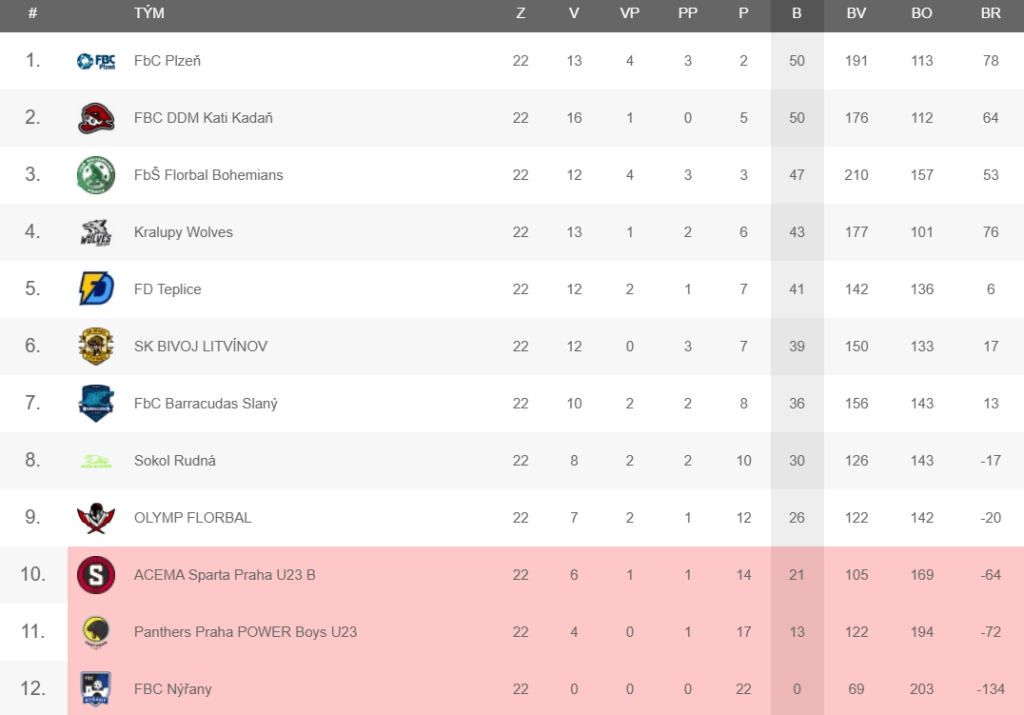Click the Z matches played column header
Image resolution: width=1024 pixels, height=715 pixels.
520,14
